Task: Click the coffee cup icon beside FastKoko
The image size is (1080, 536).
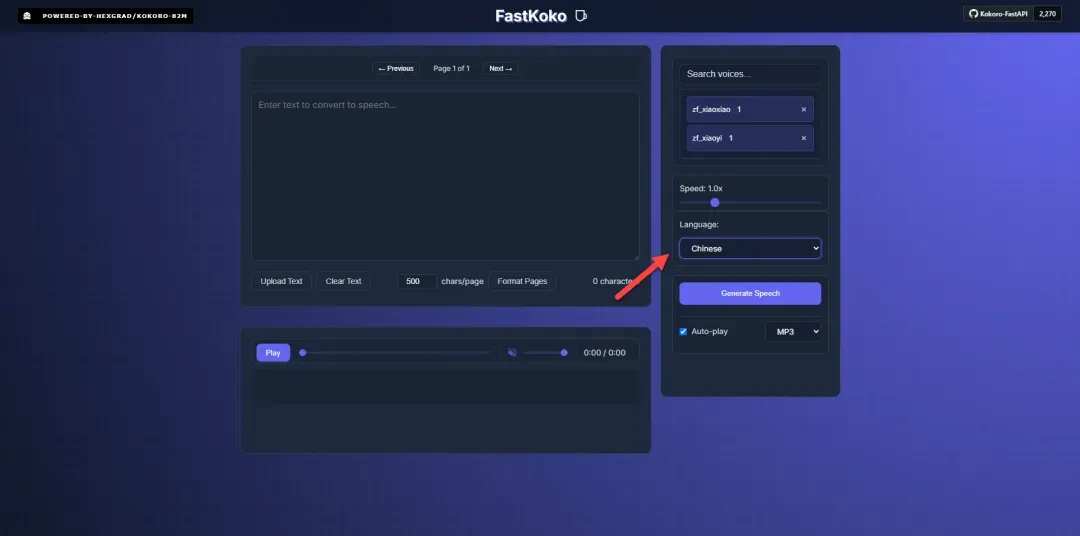Action: point(581,15)
